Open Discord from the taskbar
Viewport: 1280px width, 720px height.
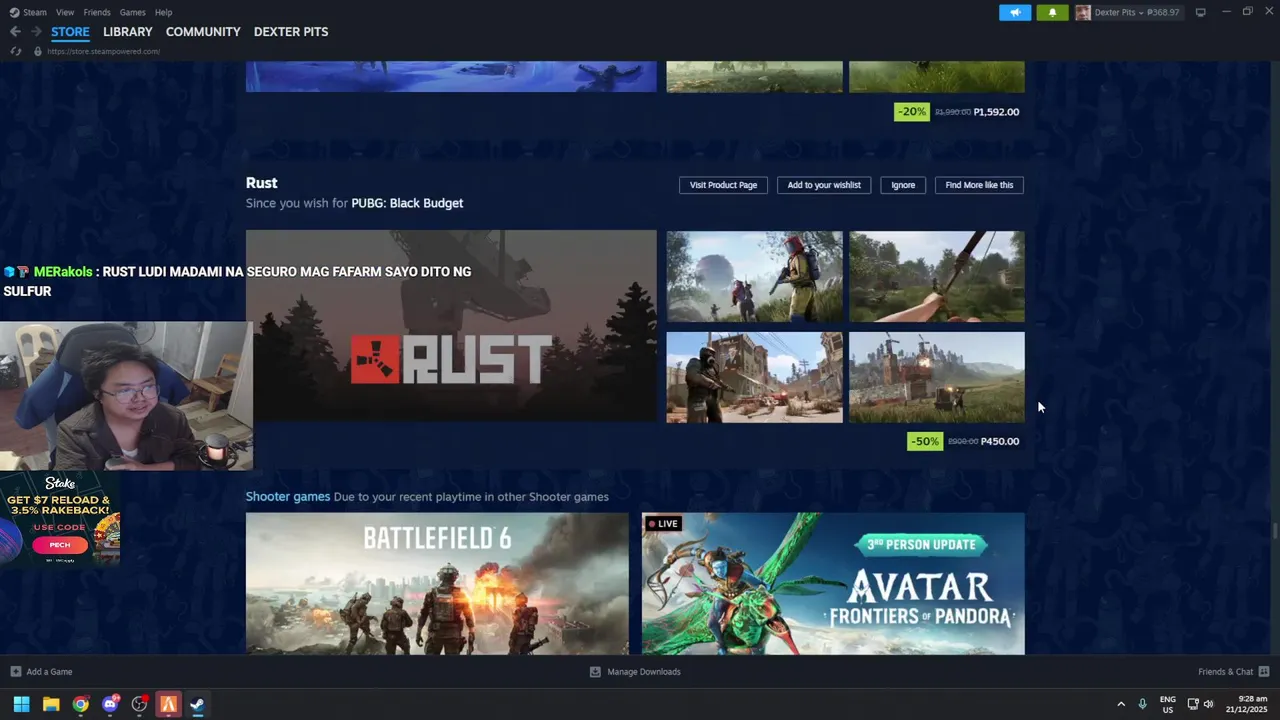(x=110, y=704)
